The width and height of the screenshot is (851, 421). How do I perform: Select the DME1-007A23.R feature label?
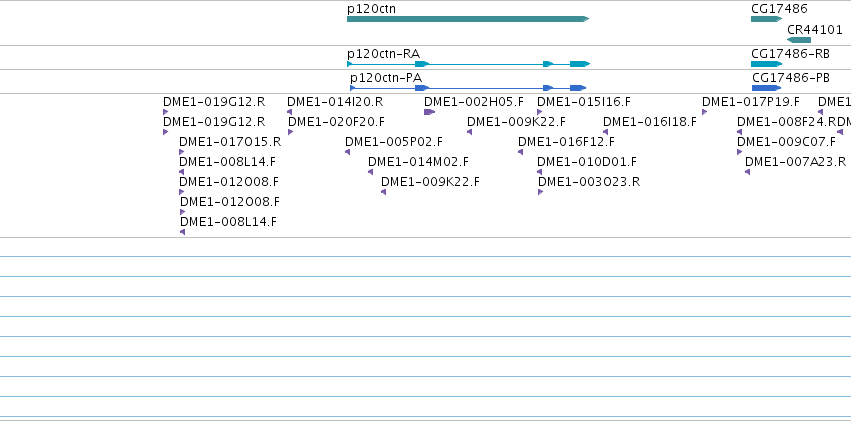tap(796, 161)
